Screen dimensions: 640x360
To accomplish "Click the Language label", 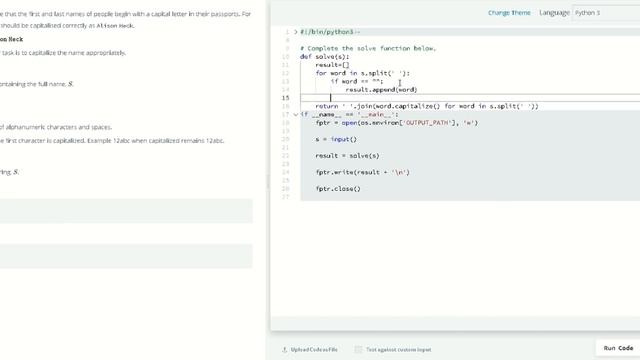I will (x=554, y=13).
